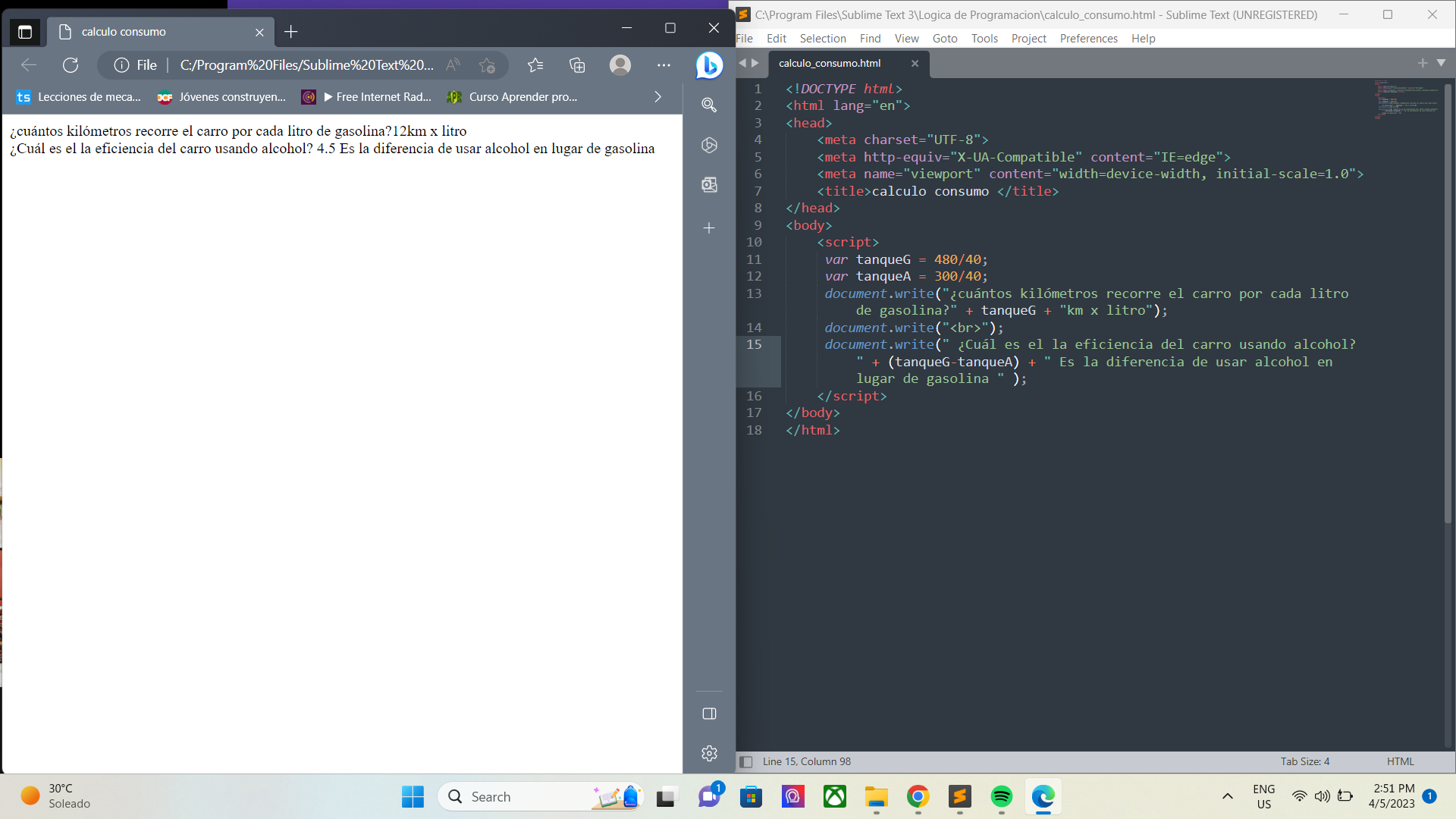The image size is (1456, 819).
Task: Click the Sublime Text vertical scrollbar
Action: tap(1448, 303)
